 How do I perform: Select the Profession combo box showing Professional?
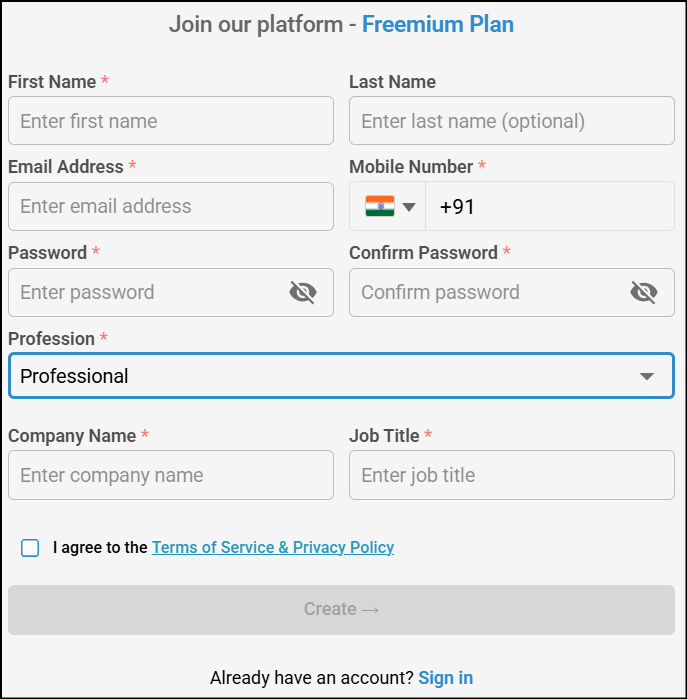[x=320, y=376]
